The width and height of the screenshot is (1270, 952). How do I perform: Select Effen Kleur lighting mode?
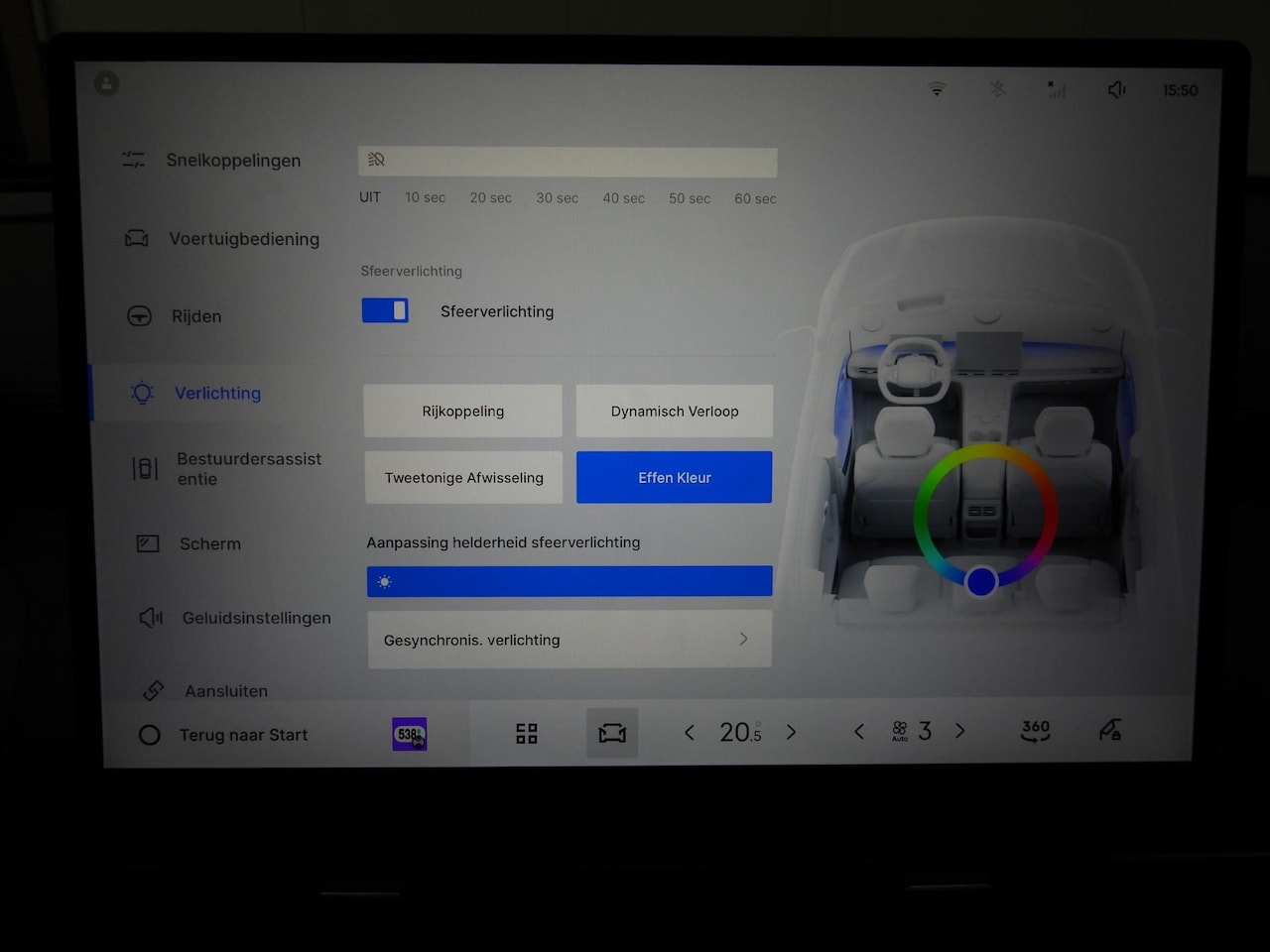pyautogui.click(x=674, y=477)
